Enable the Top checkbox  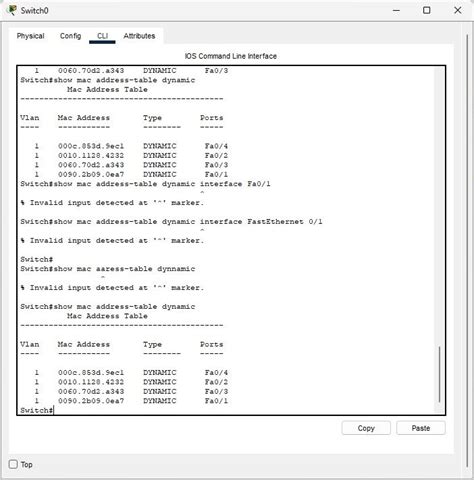13,464
